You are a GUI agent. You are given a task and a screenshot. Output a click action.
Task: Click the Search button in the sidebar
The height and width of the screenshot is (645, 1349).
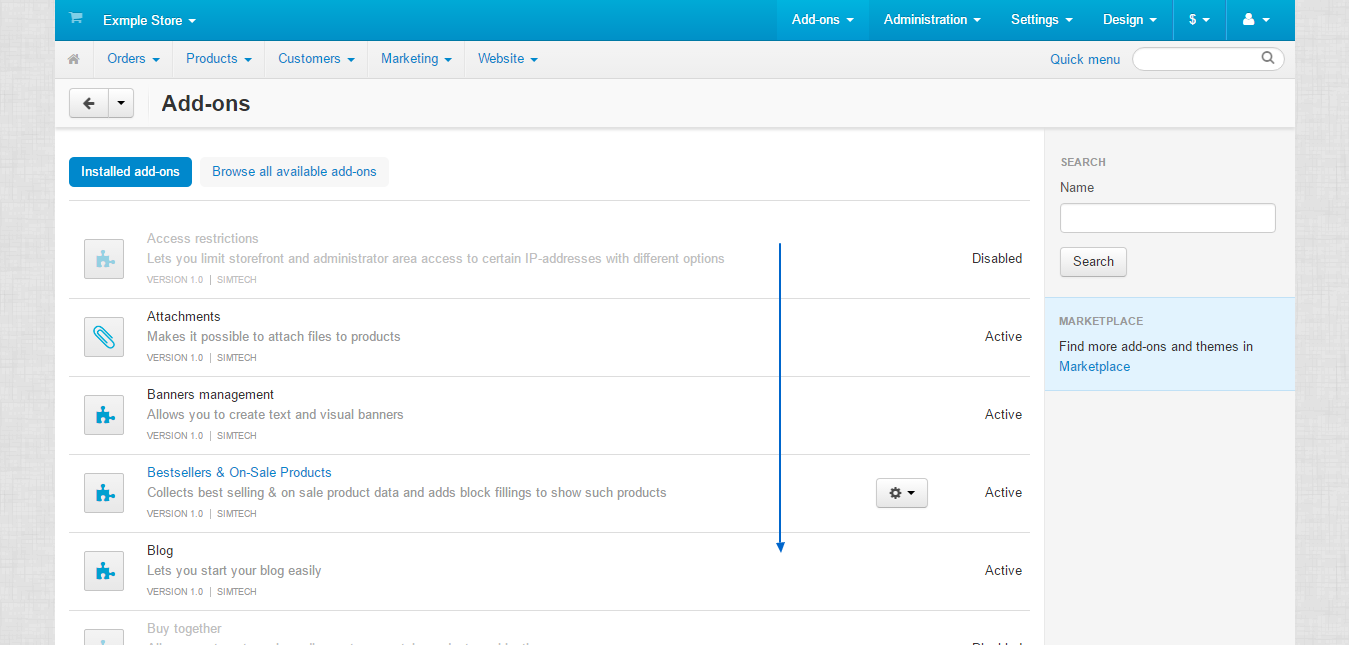1092,261
